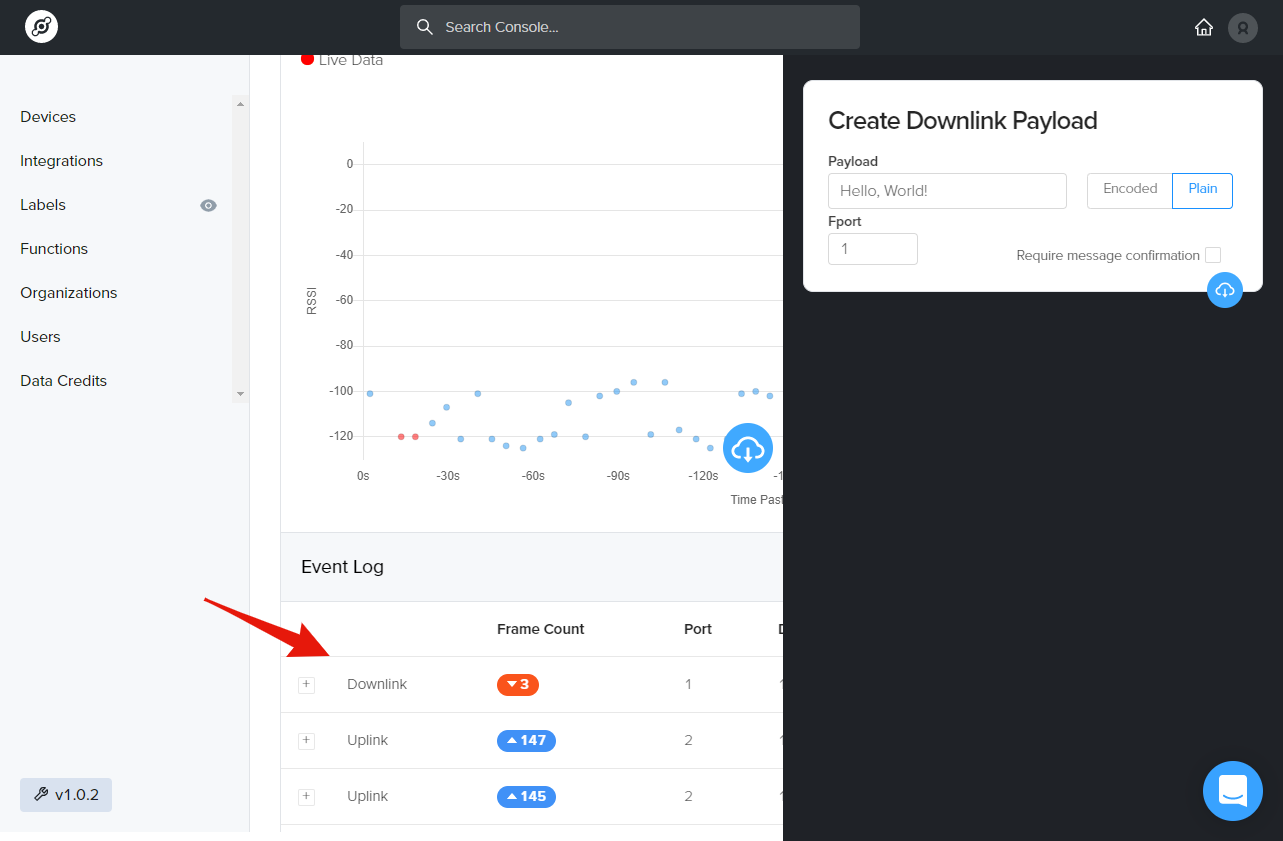Select Encoded payload format
The image size is (1283, 841).
click(x=1130, y=190)
